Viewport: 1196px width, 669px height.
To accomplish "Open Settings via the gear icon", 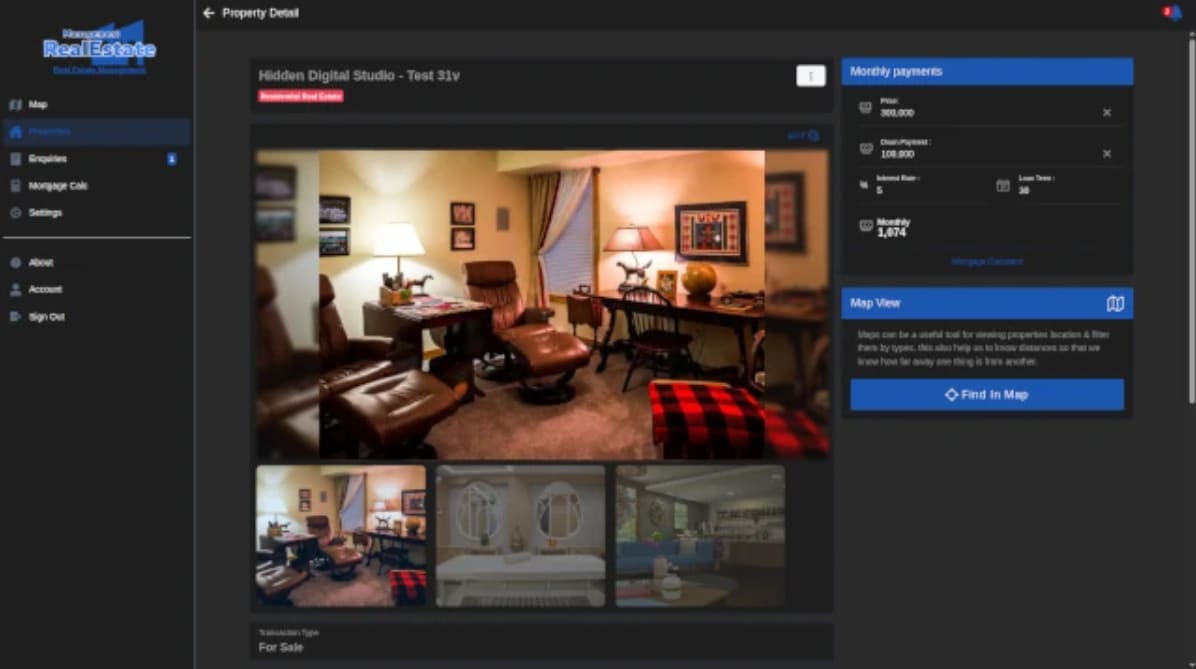I will click(x=16, y=212).
